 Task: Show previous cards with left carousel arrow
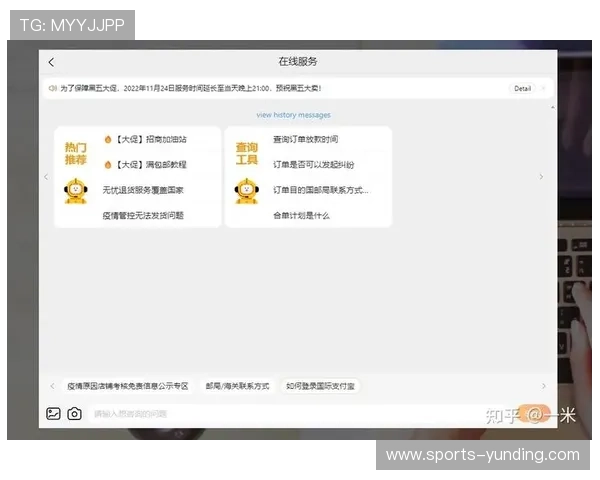[46, 177]
